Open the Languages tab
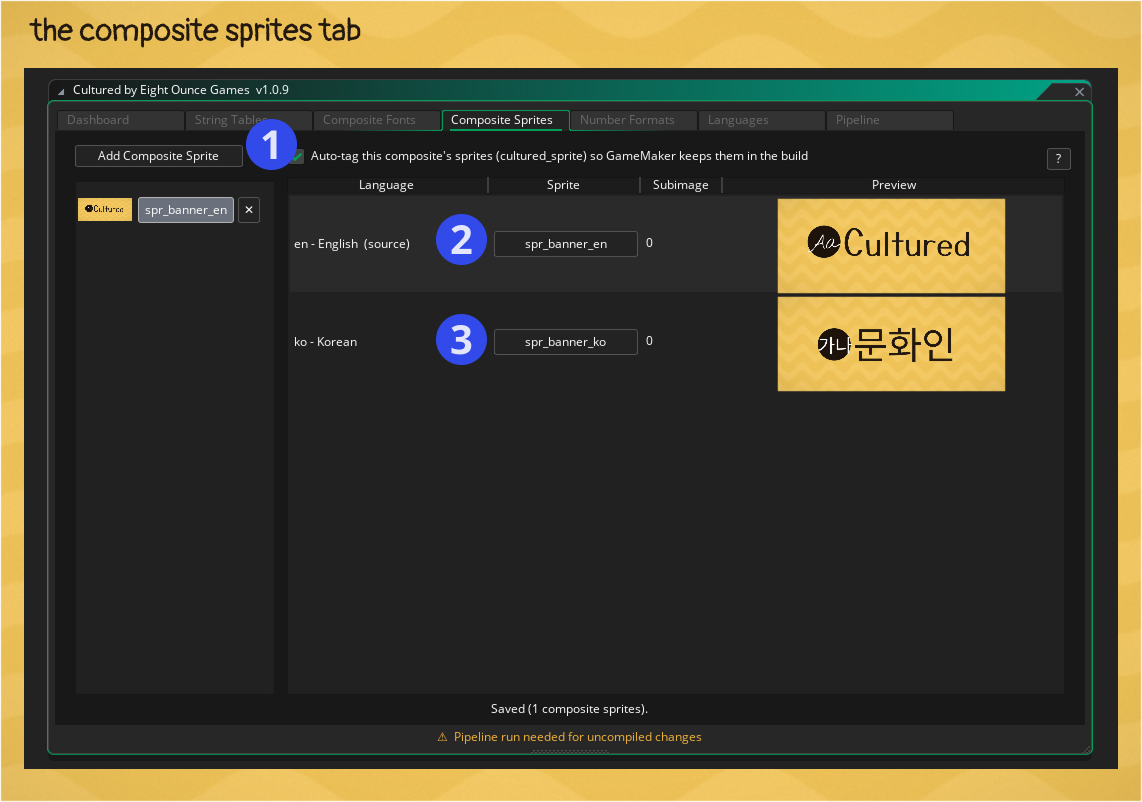This screenshot has height=802, width=1142. (761, 120)
